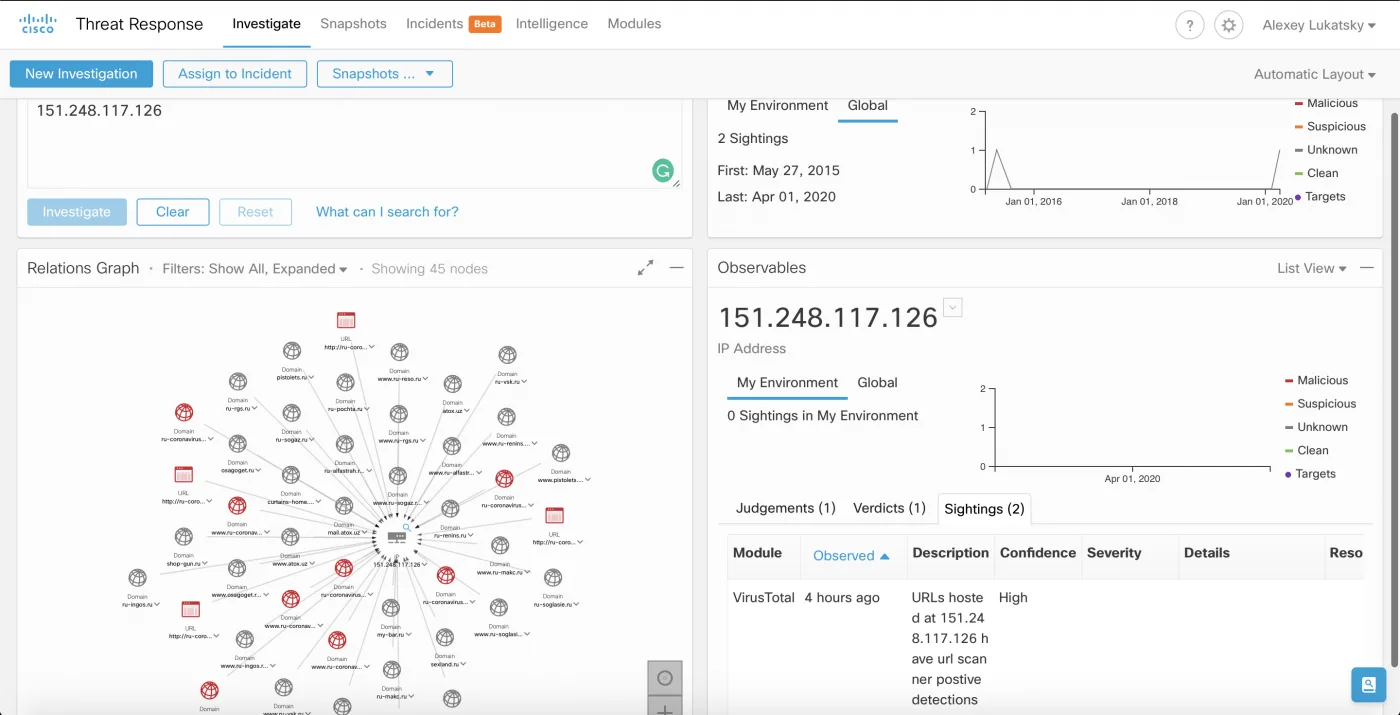Click the green Grammarly icon in the search box
The image size is (1400, 715).
pyautogui.click(x=663, y=171)
